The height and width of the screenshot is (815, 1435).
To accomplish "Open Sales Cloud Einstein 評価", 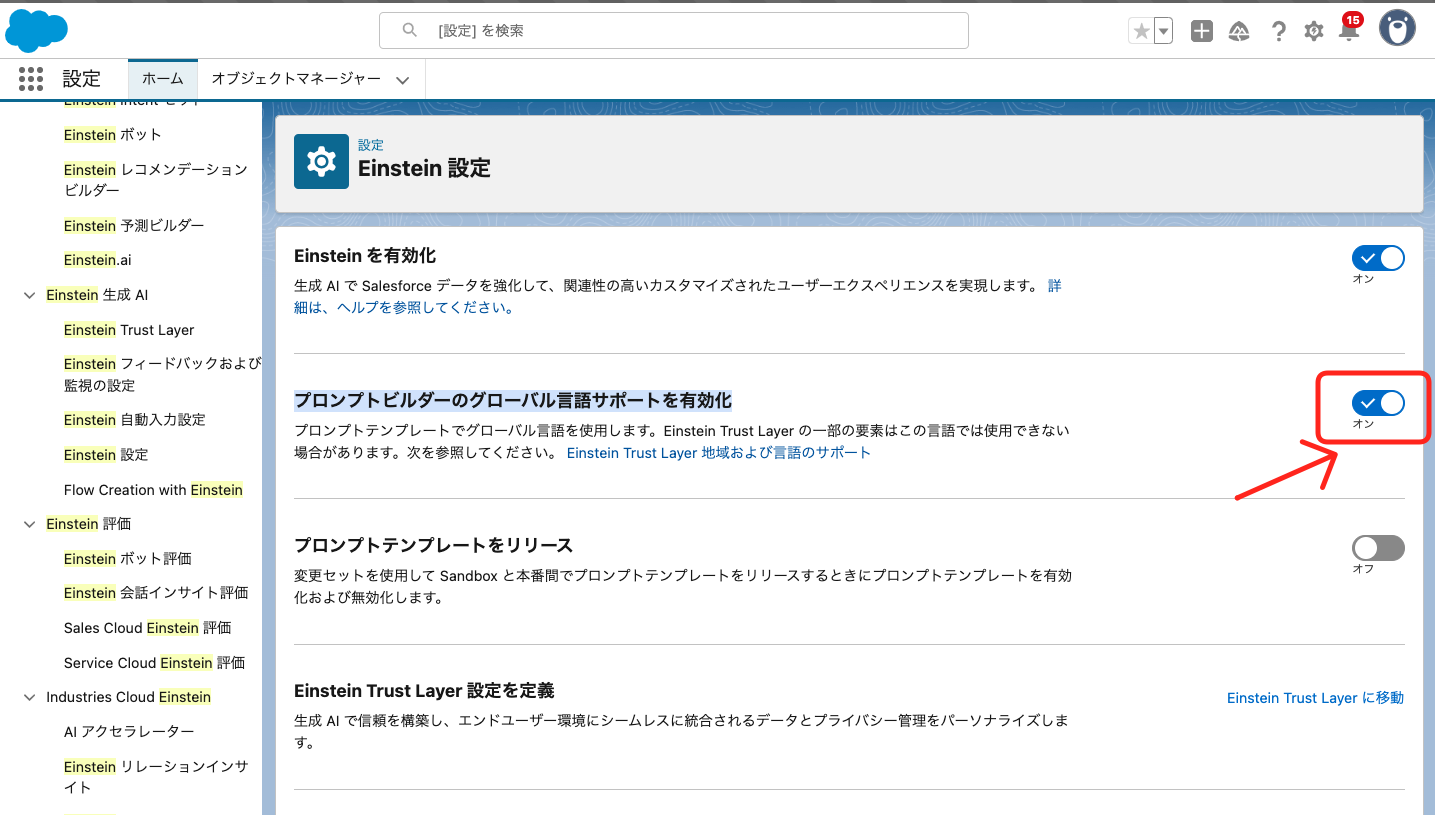I will pos(148,628).
